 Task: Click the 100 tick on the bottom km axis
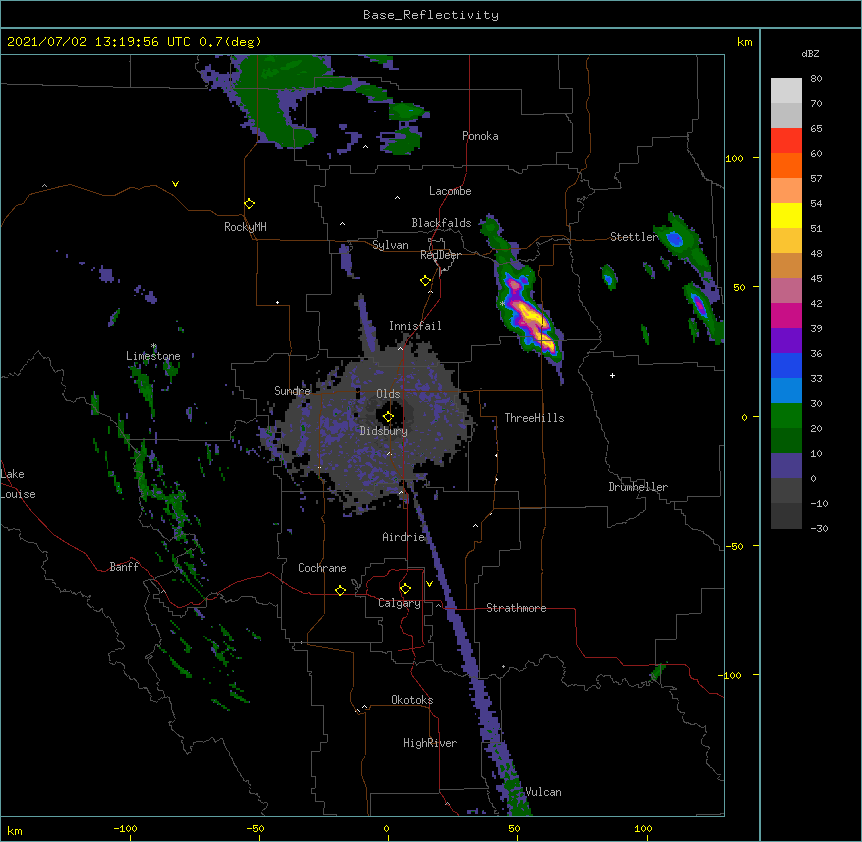[x=643, y=829]
